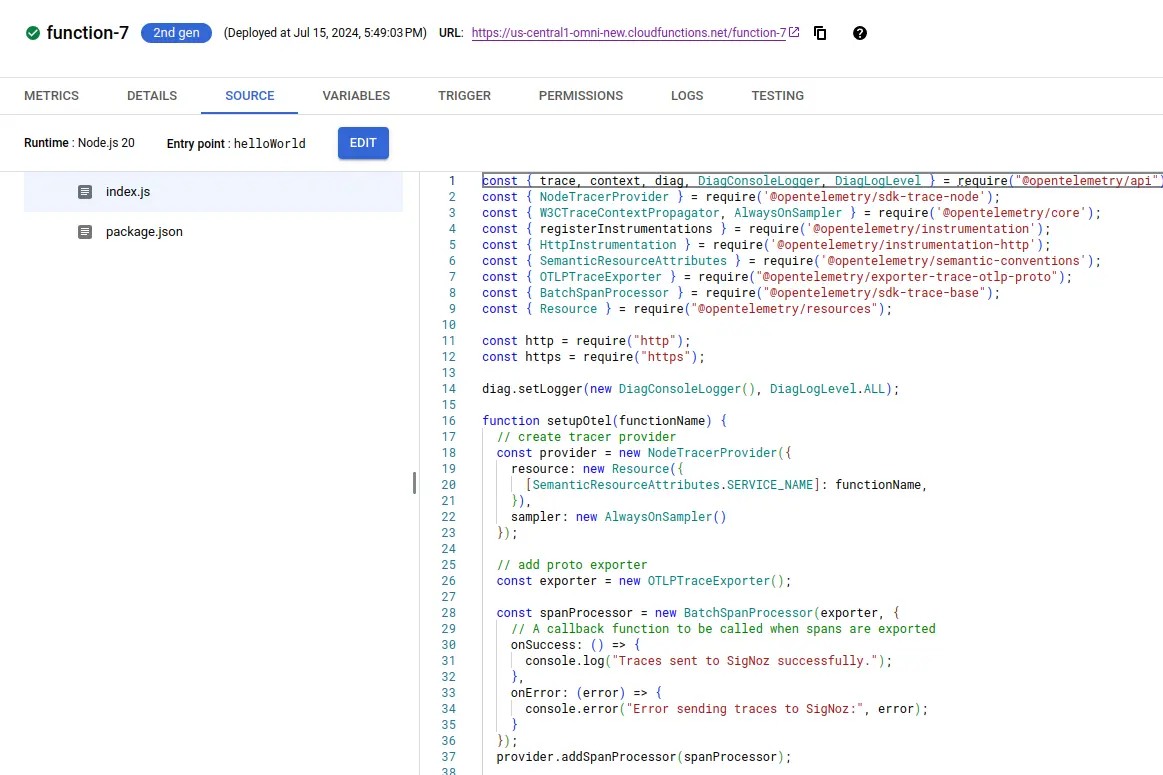Click '// add proto exporter' comment
This screenshot has height=775, width=1163.
pyautogui.click(x=572, y=565)
